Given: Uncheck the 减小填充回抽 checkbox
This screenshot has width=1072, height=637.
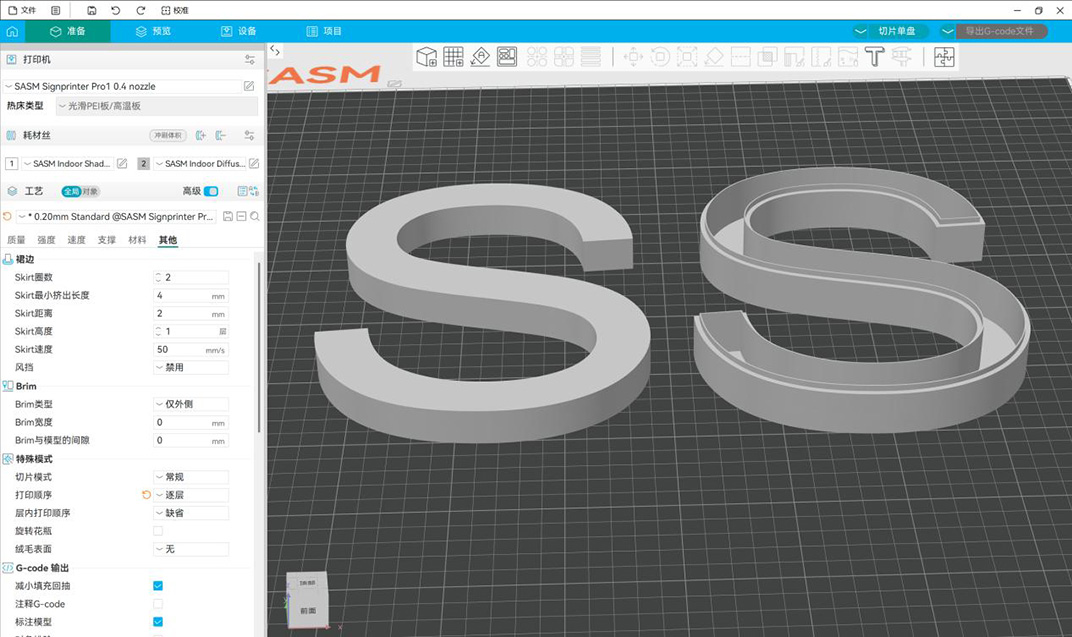Looking at the screenshot, I should (158, 586).
